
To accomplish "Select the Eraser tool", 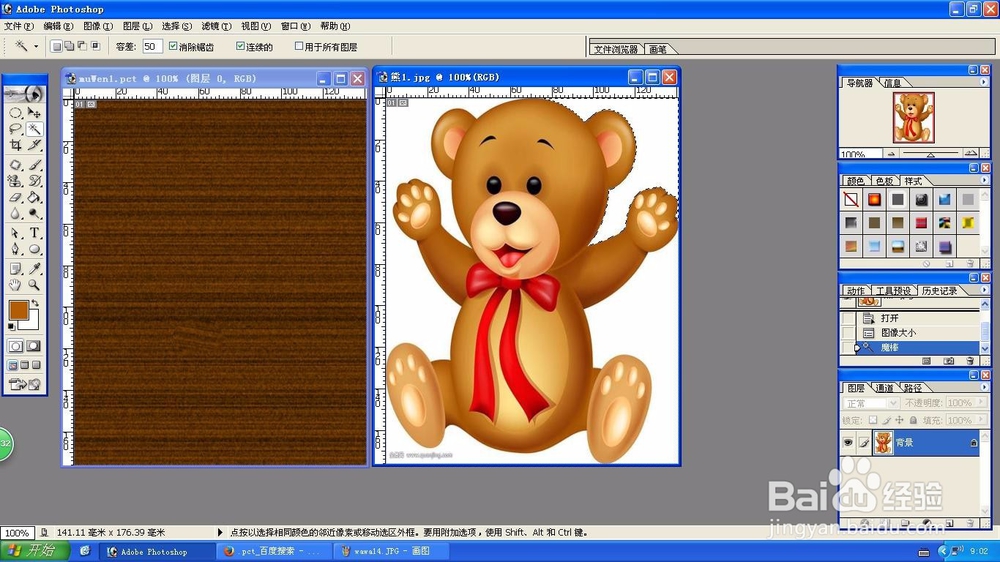I will (x=15, y=197).
